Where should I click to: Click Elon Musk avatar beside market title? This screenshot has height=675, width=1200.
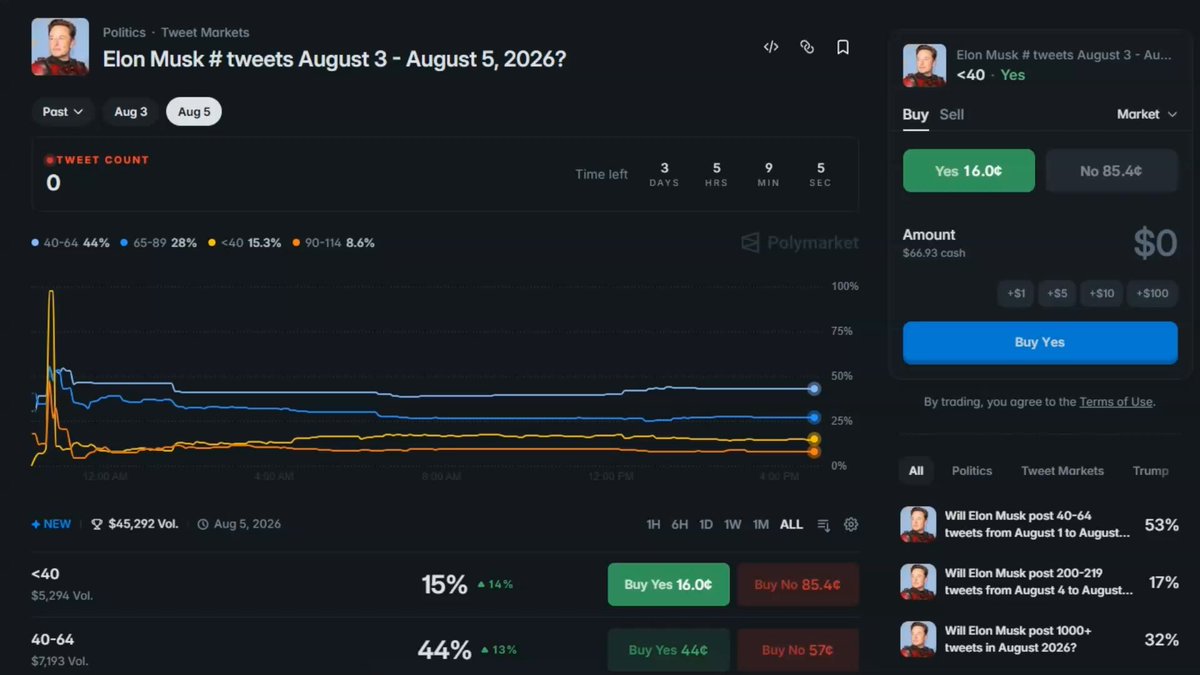tap(60, 47)
